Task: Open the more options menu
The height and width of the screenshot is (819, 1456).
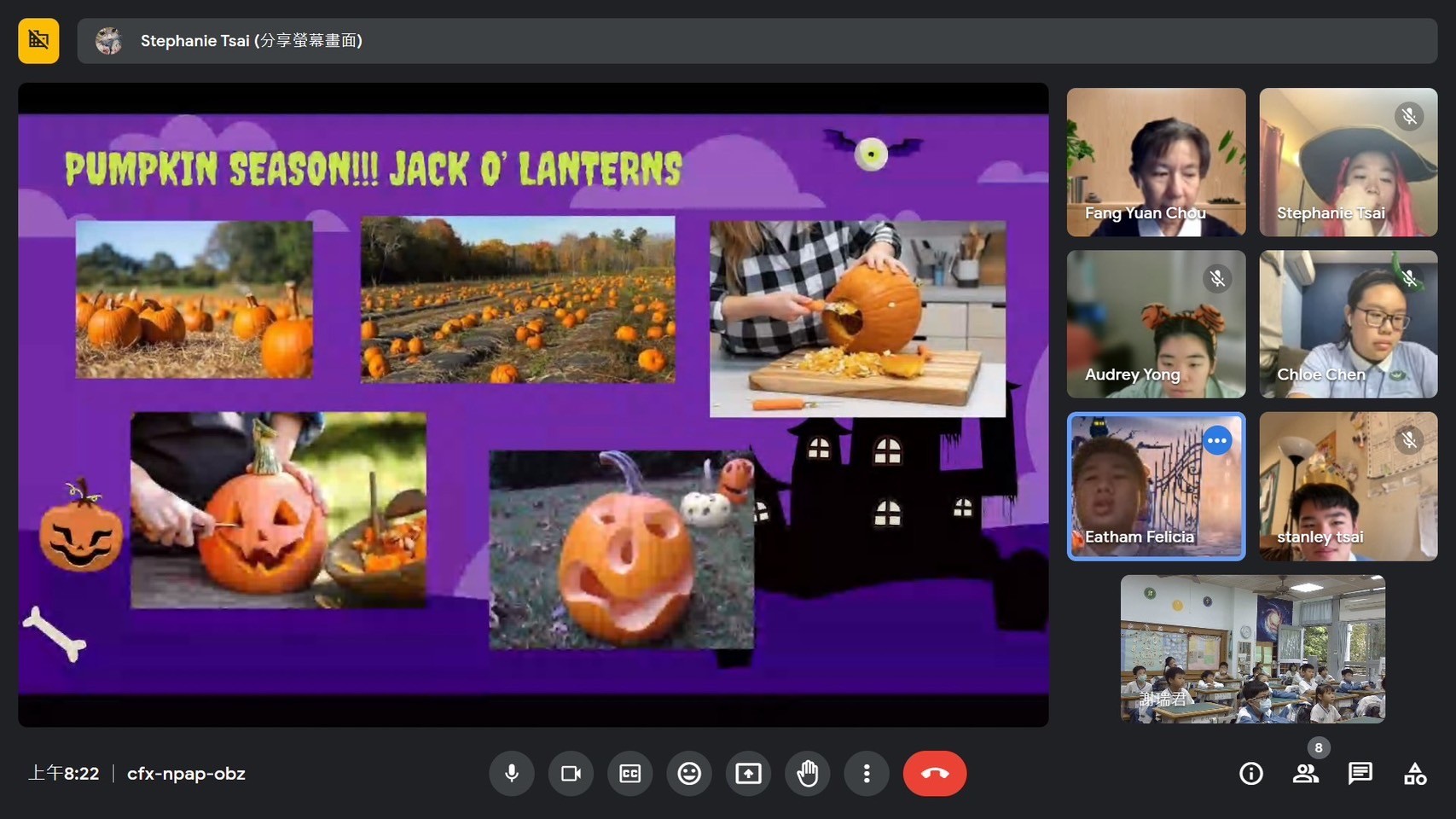Action: tap(867, 773)
